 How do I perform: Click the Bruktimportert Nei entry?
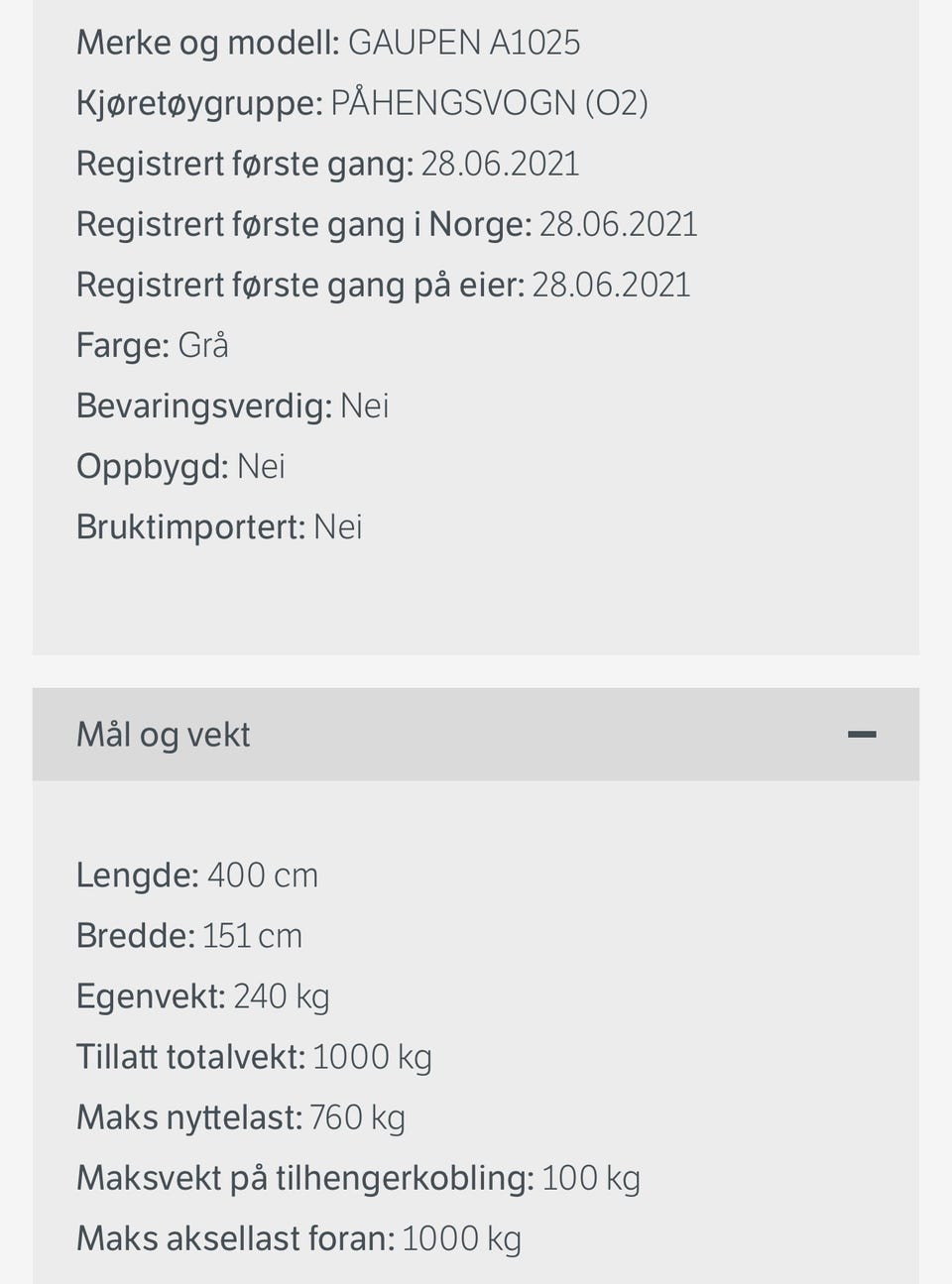click(219, 526)
